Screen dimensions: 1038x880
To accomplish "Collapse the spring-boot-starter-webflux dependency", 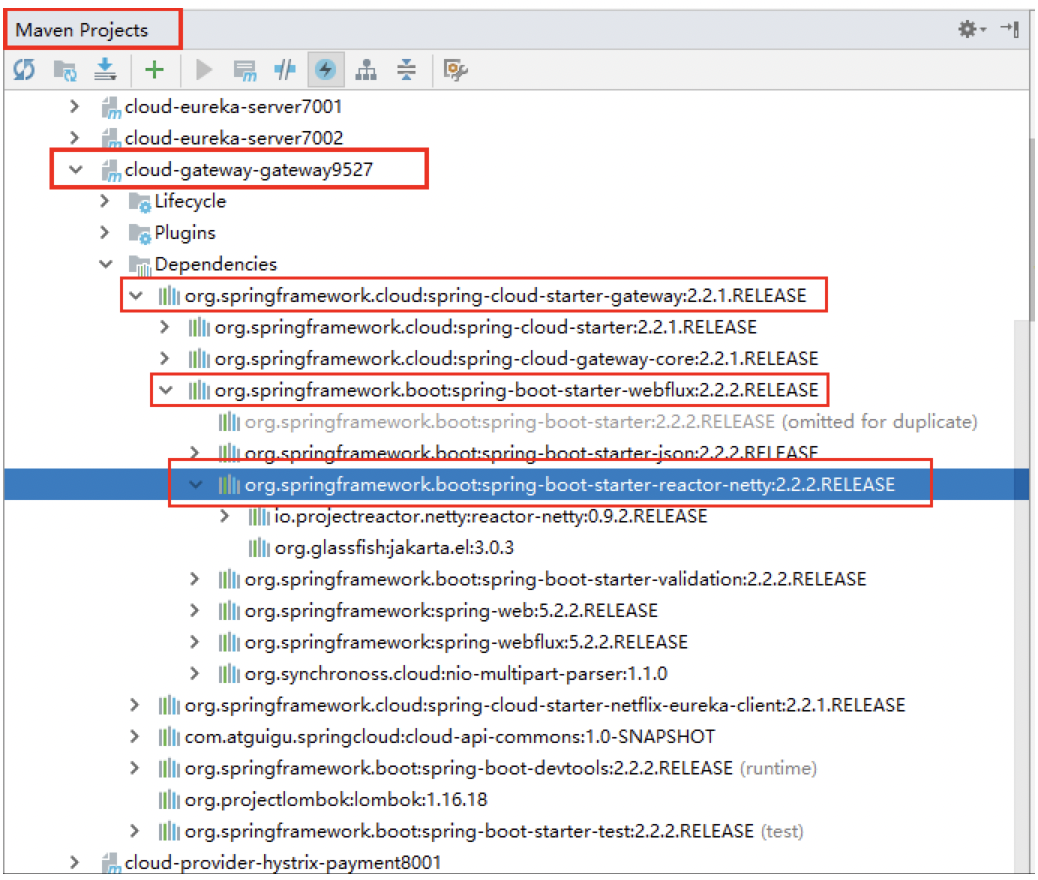I will click(x=165, y=390).
